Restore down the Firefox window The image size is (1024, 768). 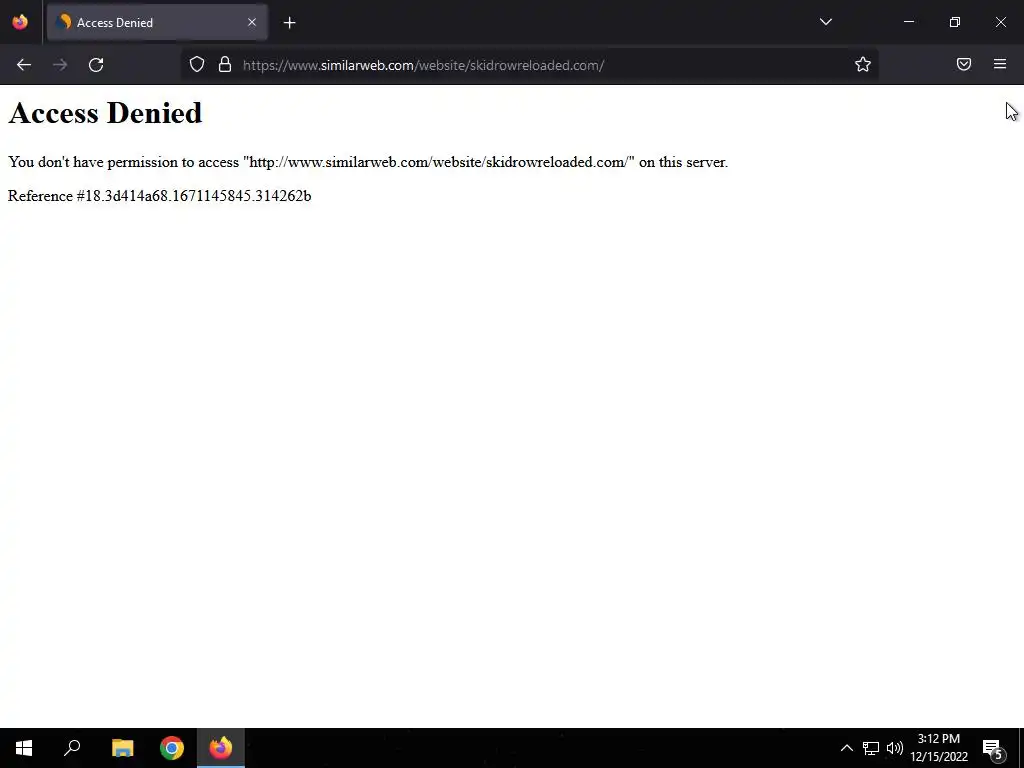955,22
